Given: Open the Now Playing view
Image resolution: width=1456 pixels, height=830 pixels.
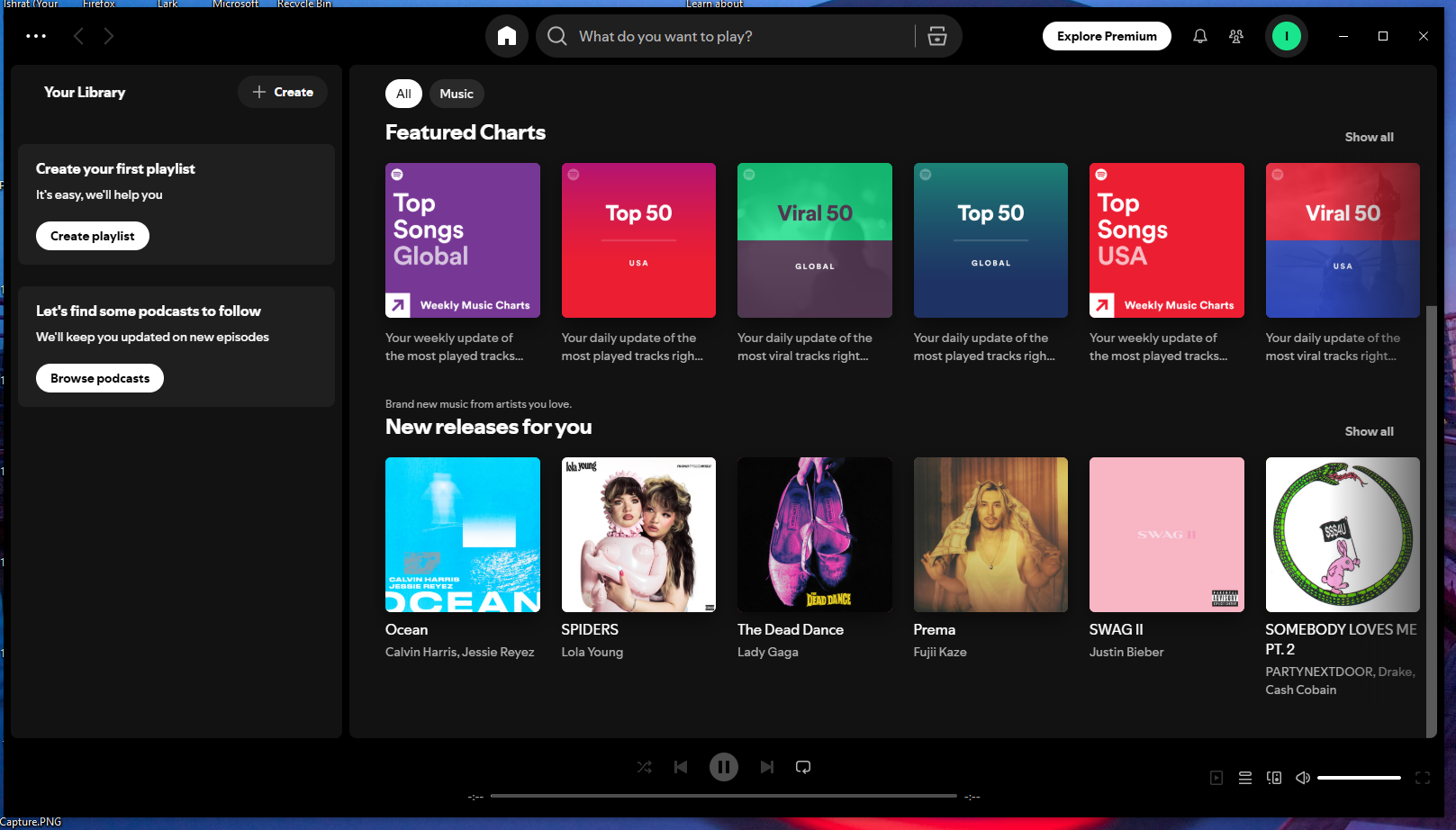Looking at the screenshot, I should (1216, 777).
